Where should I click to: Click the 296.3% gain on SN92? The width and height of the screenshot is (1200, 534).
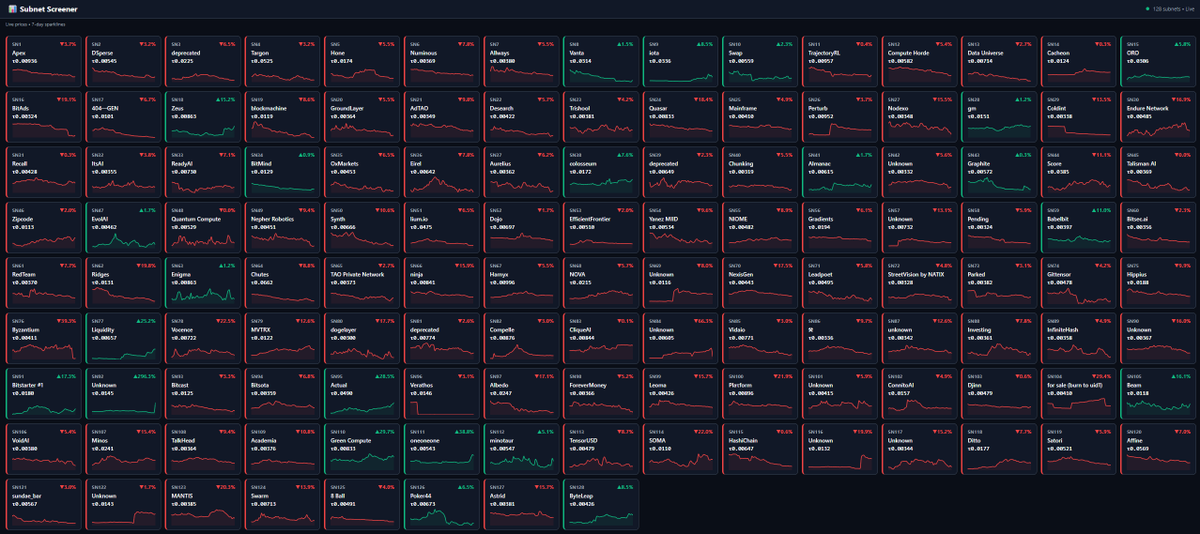click(145, 375)
